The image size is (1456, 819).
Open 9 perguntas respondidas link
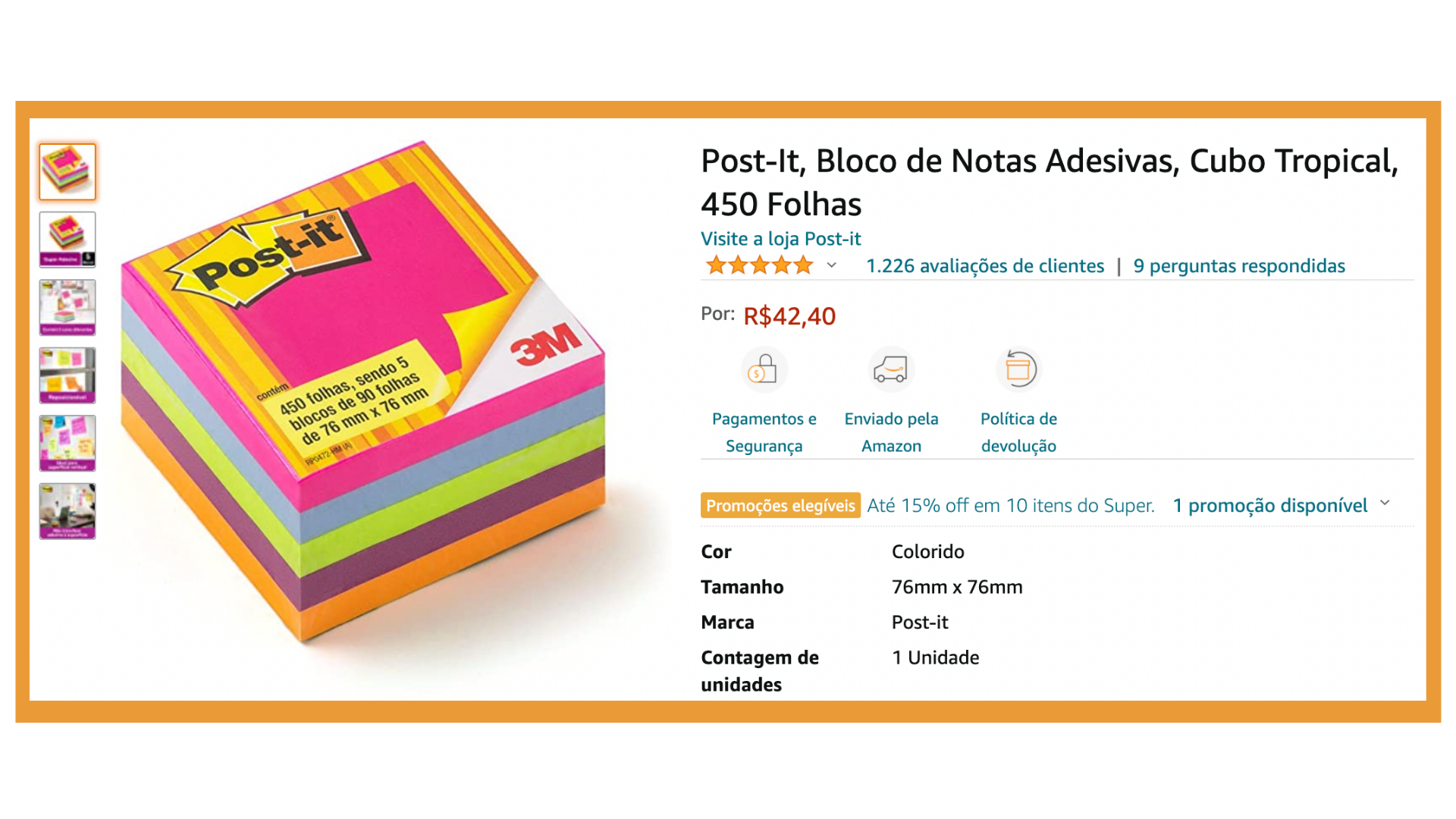(1239, 266)
